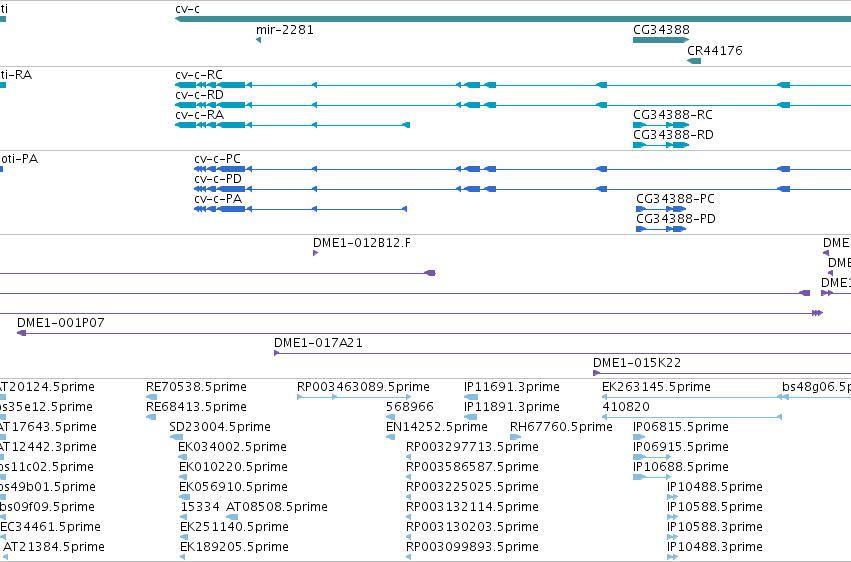Select the IP10488.3prime EST label
Image resolution: width=851 pixels, height=562 pixels.
tap(715, 547)
